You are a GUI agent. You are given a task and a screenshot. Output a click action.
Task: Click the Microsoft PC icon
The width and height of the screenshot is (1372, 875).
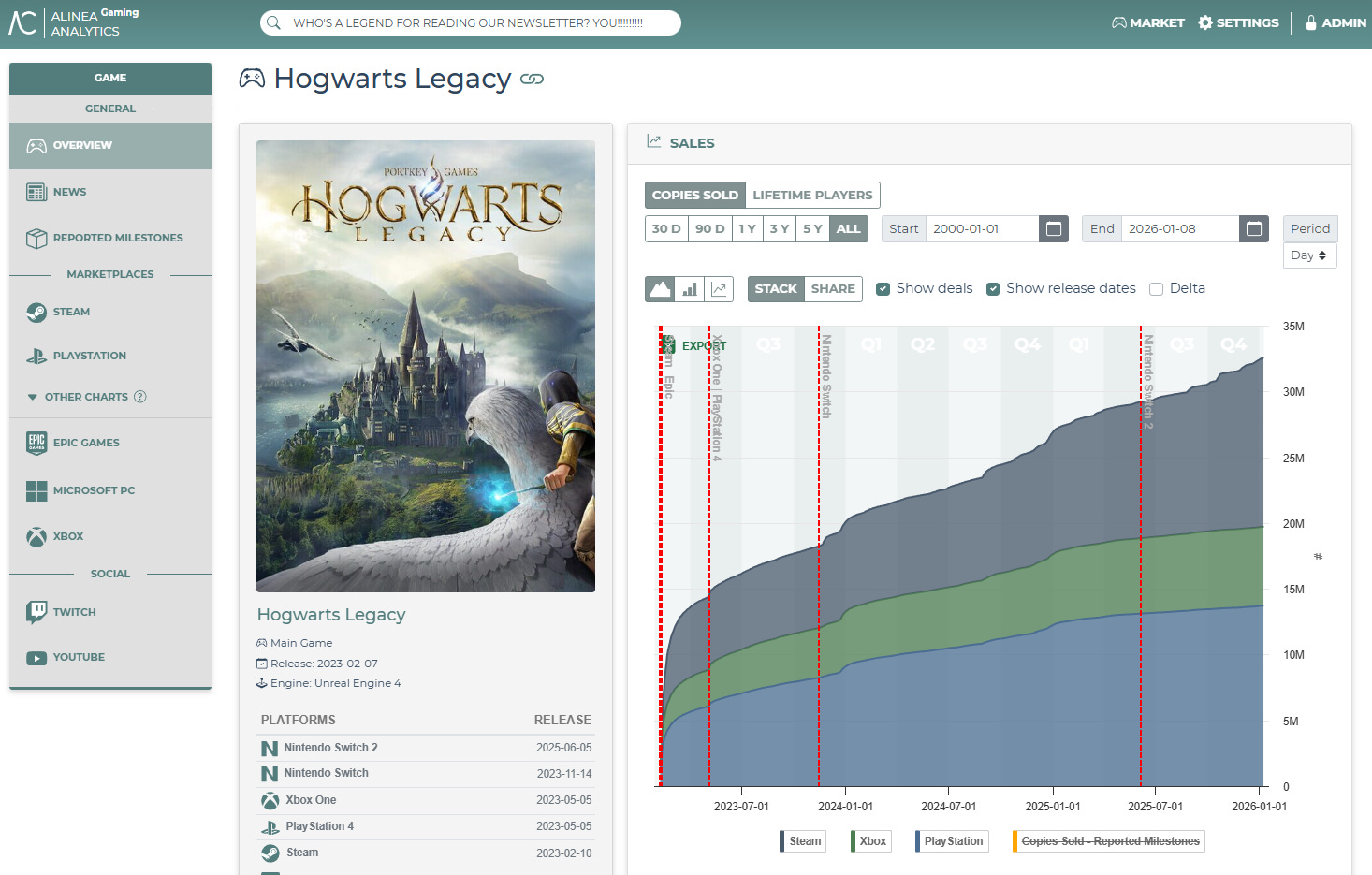36,490
